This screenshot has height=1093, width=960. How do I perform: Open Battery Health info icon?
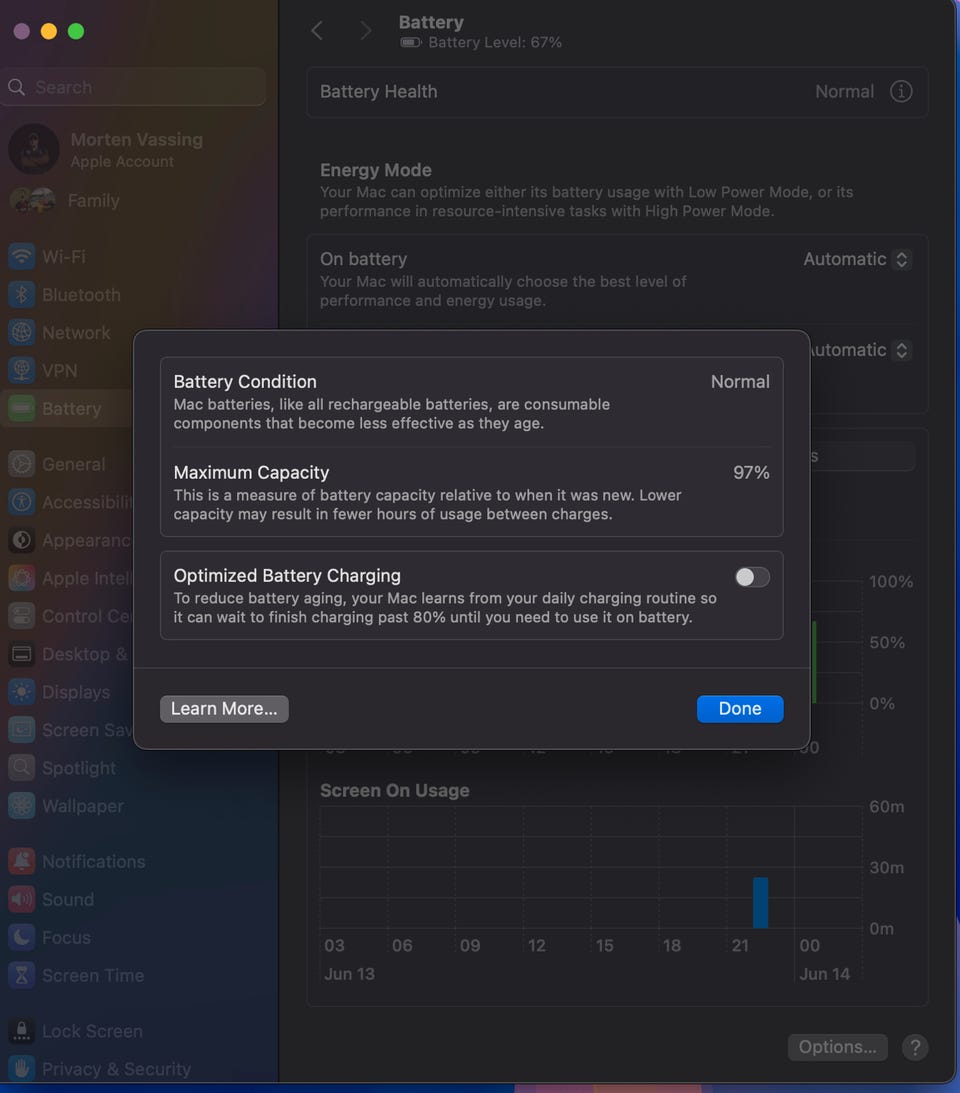click(901, 91)
